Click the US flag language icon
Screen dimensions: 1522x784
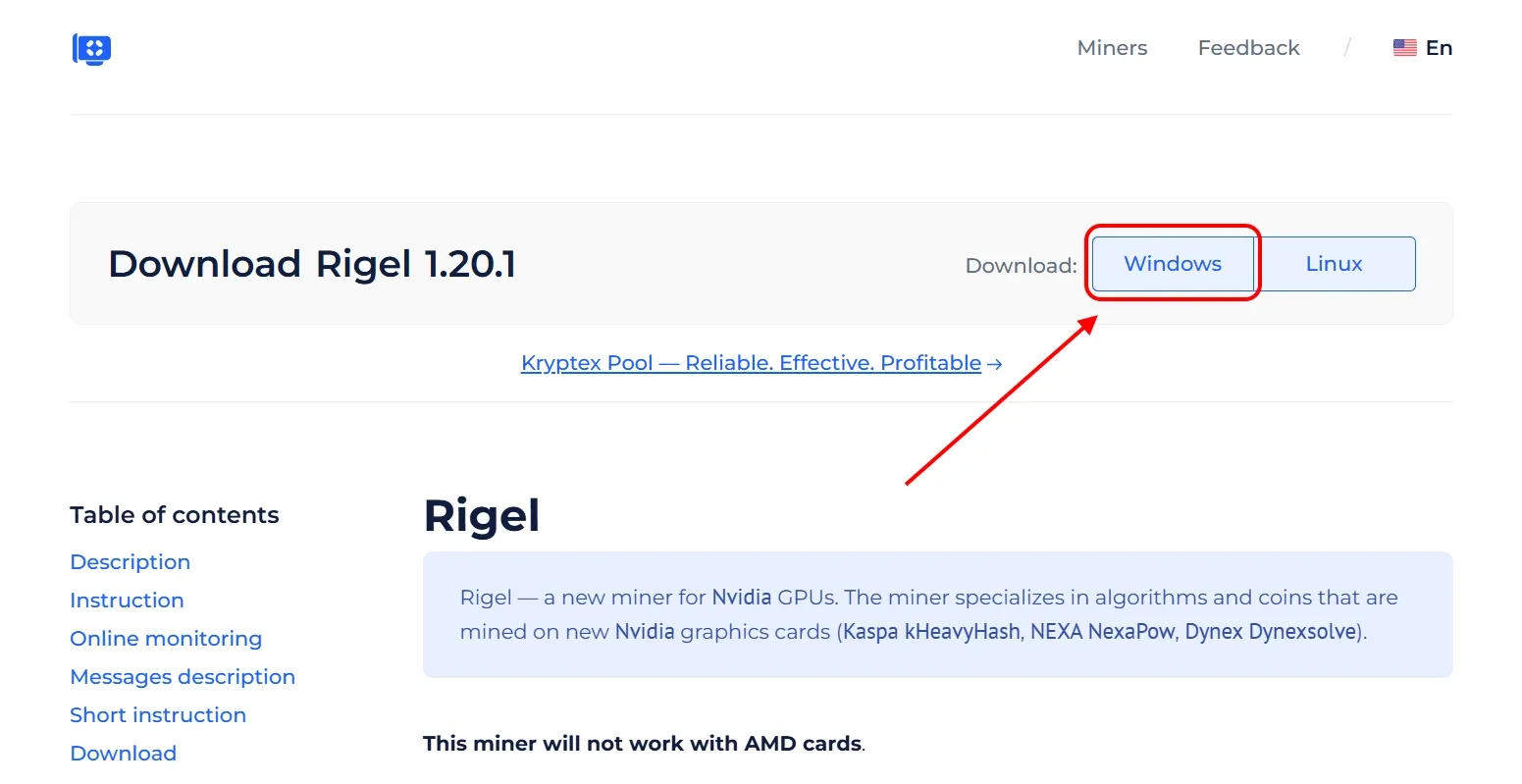1404,48
